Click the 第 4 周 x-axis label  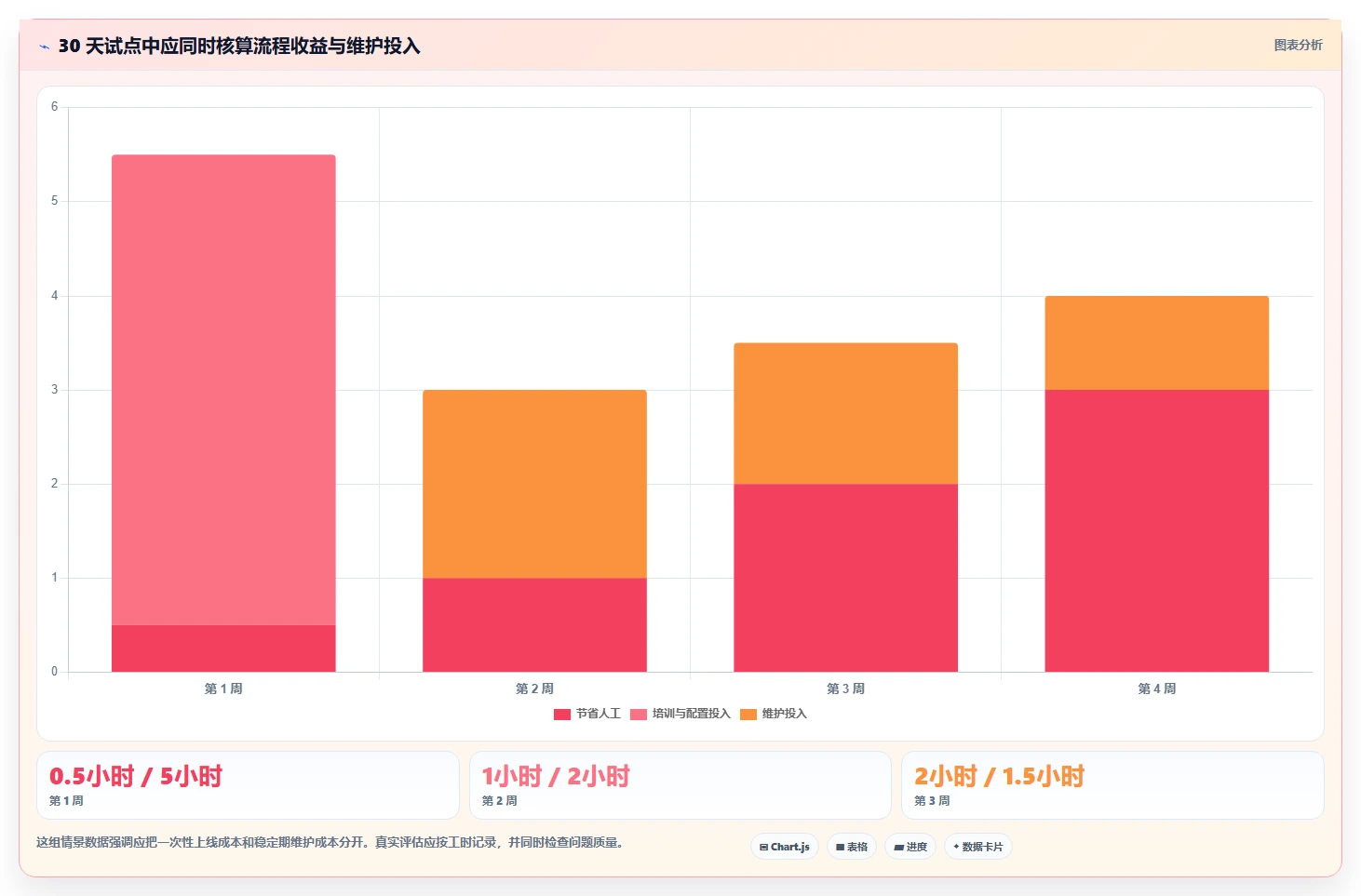click(1156, 689)
